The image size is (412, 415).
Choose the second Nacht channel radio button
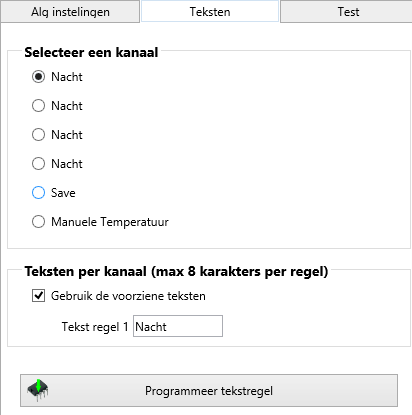point(38,106)
